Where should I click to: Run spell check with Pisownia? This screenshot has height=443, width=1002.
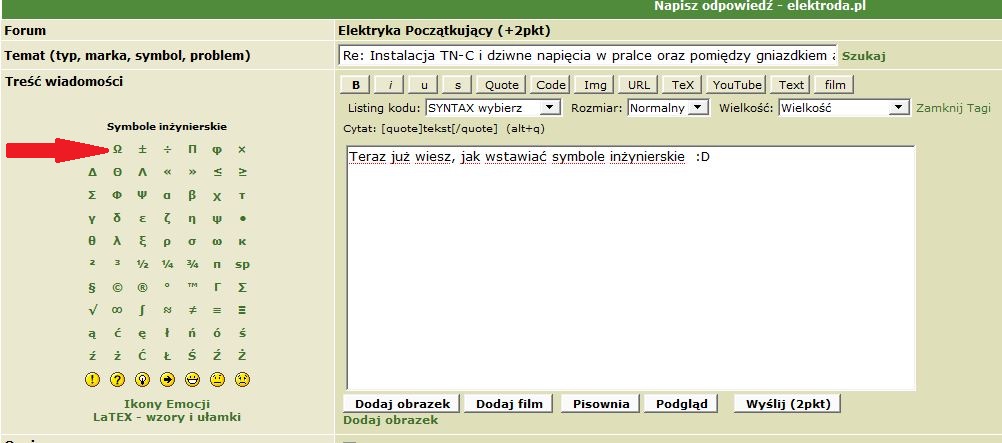[601, 403]
